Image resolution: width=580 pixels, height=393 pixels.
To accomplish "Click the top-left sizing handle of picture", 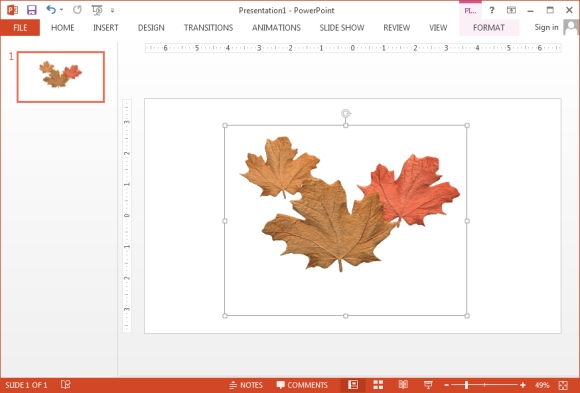I will (x=225, y=125).
